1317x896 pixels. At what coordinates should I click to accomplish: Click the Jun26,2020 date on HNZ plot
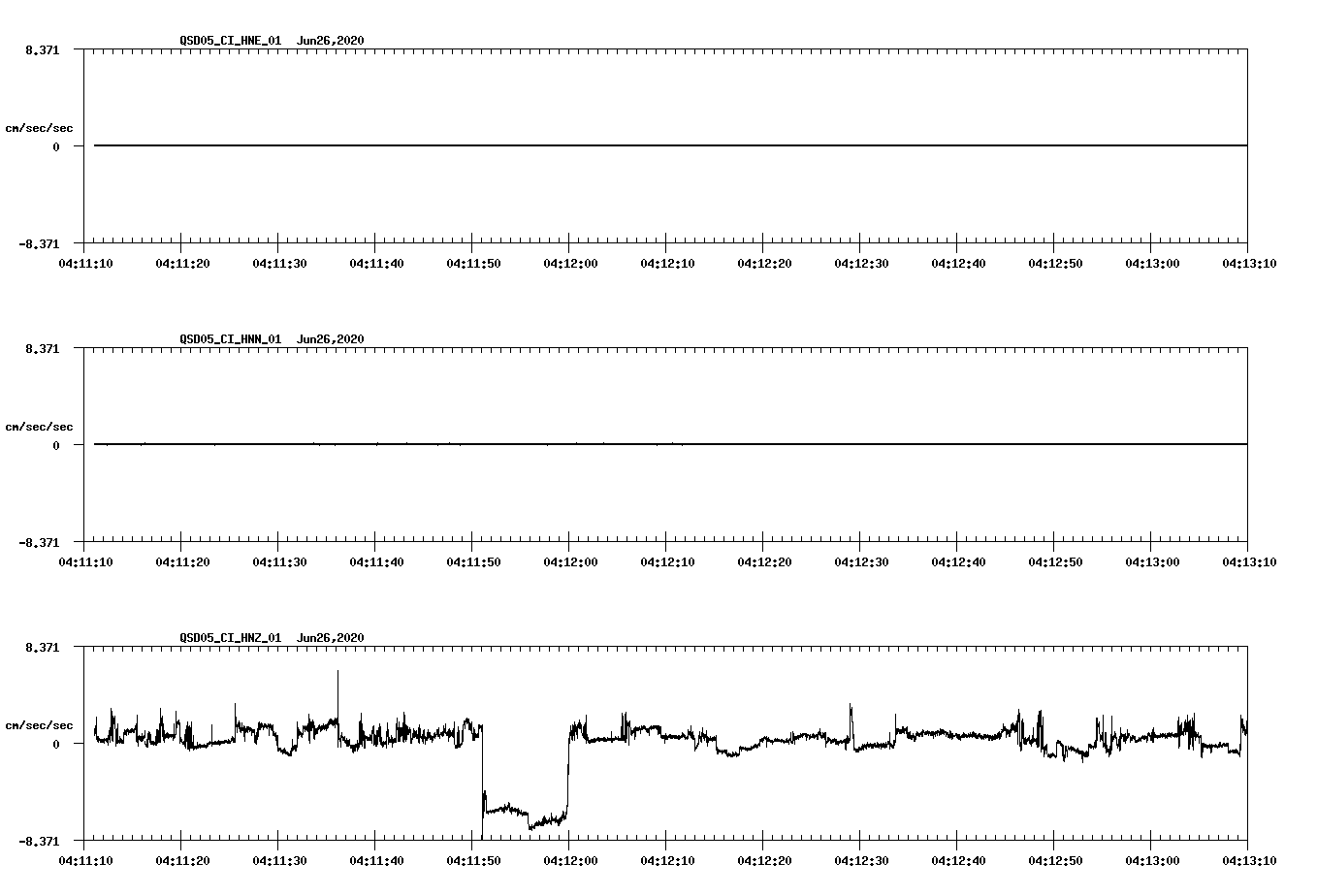coord(331,638)
